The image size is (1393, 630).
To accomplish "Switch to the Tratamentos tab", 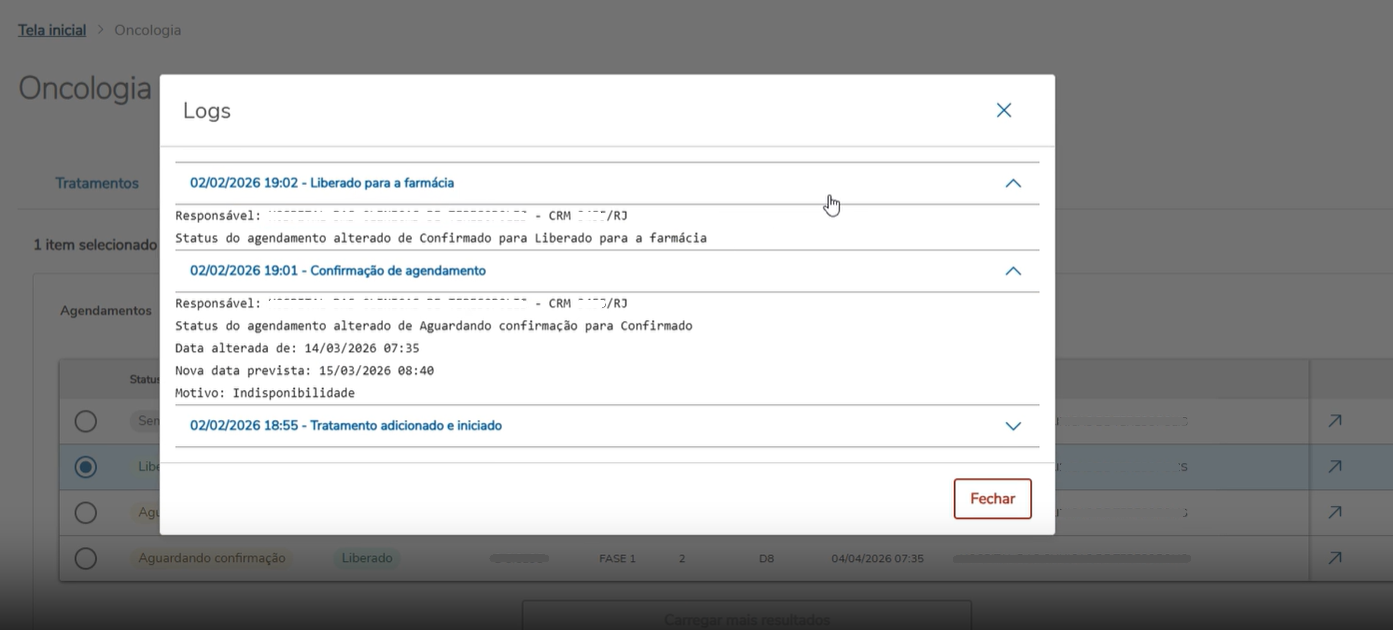I will click(97, 183).
